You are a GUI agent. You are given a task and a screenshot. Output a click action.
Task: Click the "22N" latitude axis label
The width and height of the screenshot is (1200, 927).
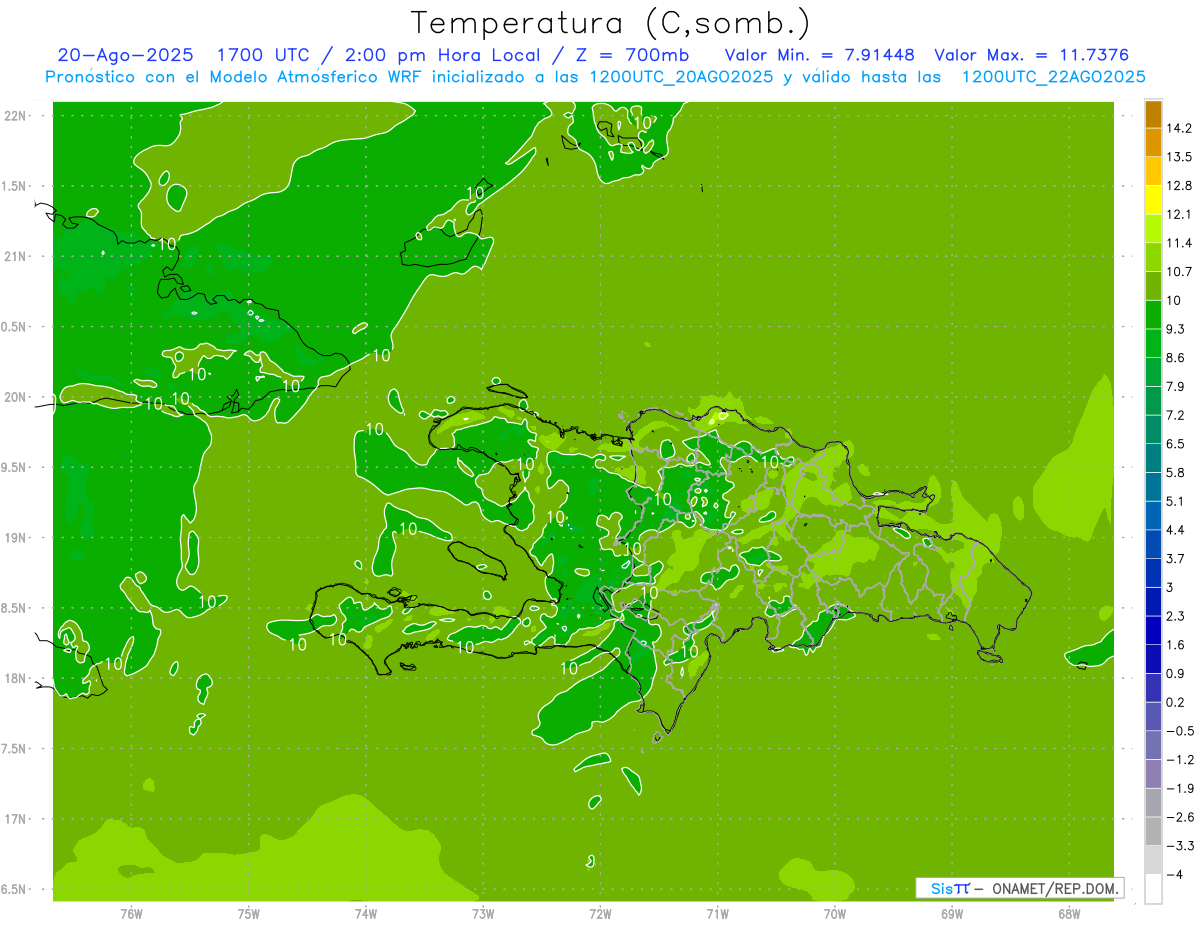(16, 115)
